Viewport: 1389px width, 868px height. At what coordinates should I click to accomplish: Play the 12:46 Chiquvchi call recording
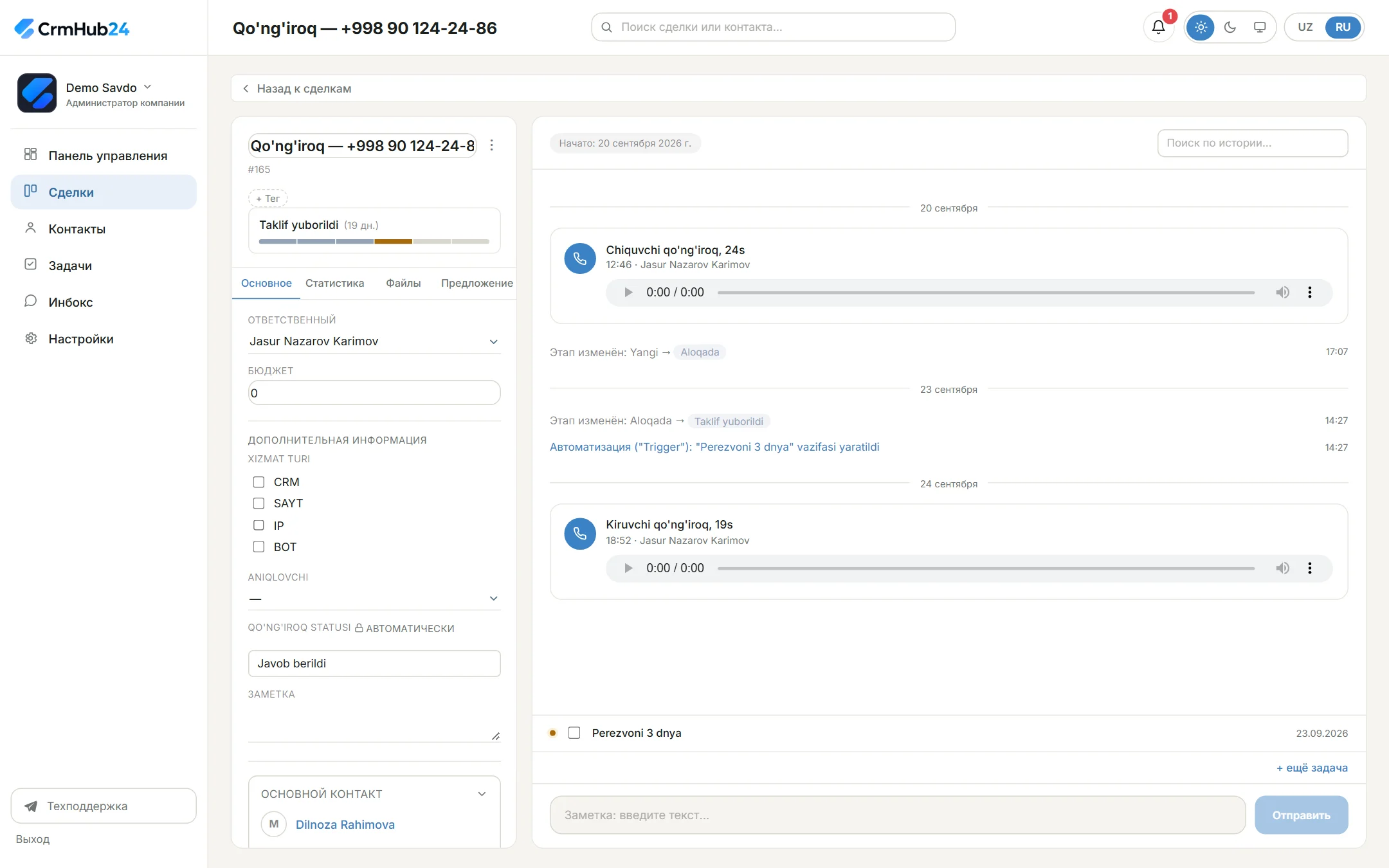628,293
